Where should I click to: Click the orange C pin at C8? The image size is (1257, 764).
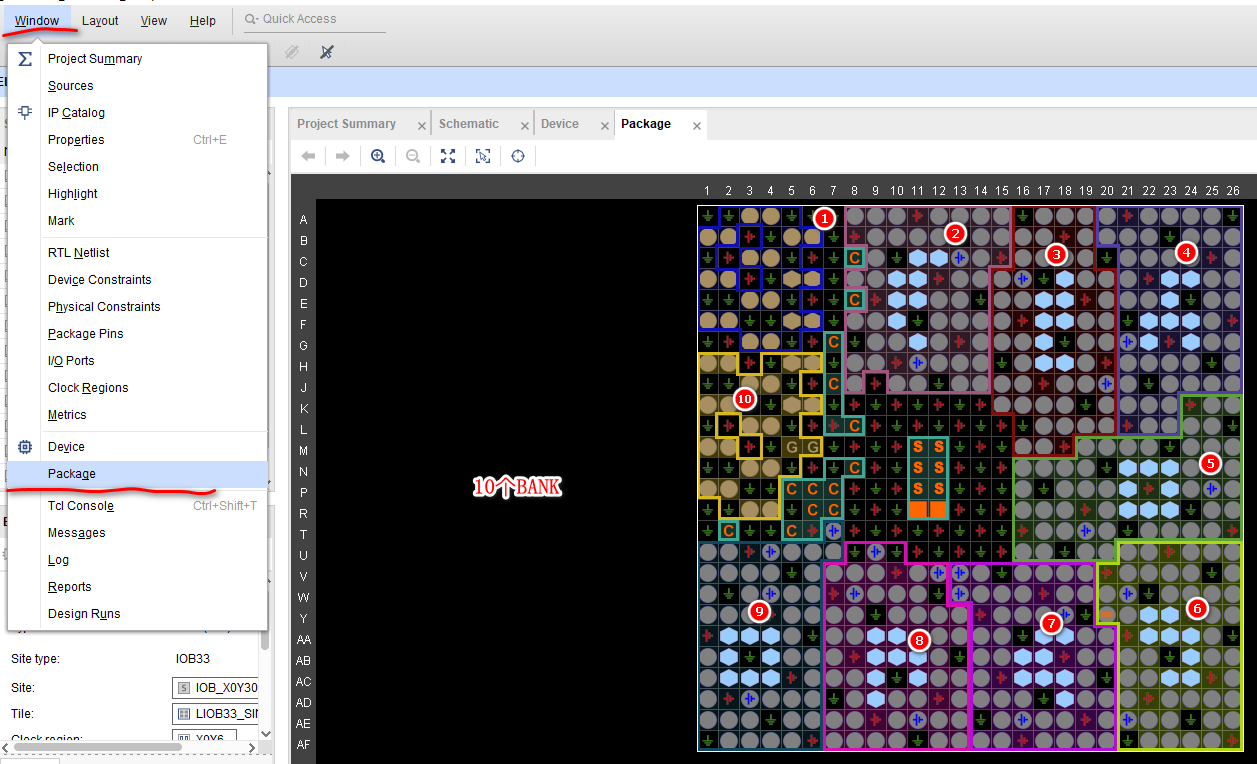coord(854,258)
